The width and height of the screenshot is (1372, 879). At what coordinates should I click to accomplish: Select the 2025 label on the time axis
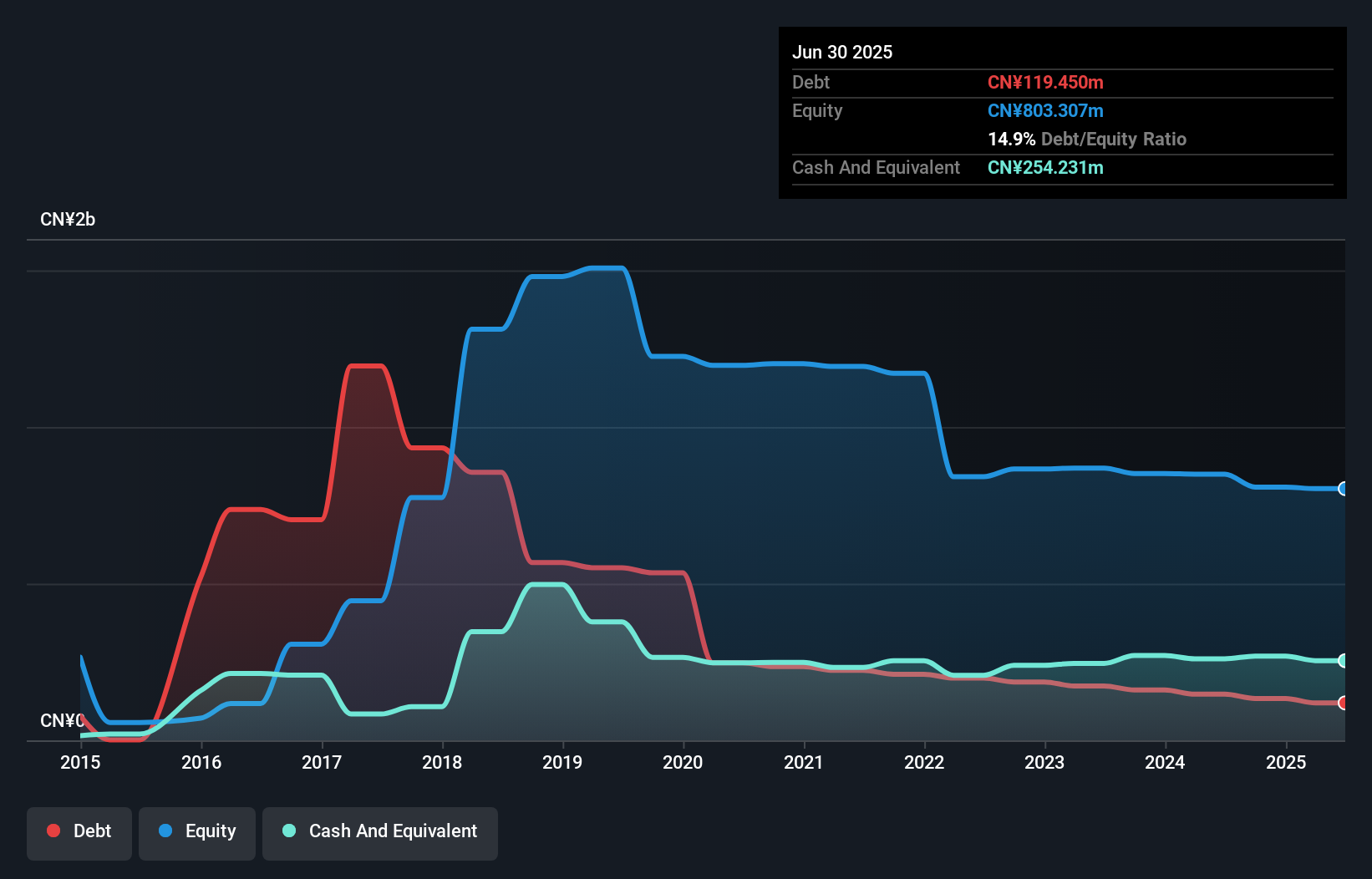point(1287,762)
